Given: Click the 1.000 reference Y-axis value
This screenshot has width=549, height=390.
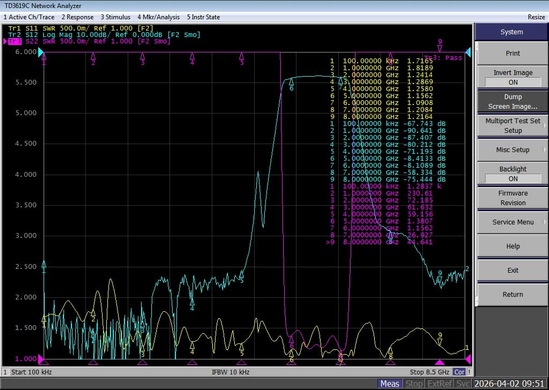Looking at the screenshot, I should 26,358.
